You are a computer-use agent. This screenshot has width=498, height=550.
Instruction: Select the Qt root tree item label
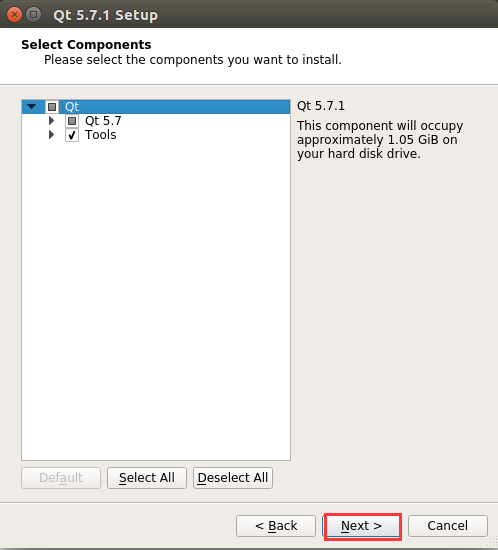point(72,107)
